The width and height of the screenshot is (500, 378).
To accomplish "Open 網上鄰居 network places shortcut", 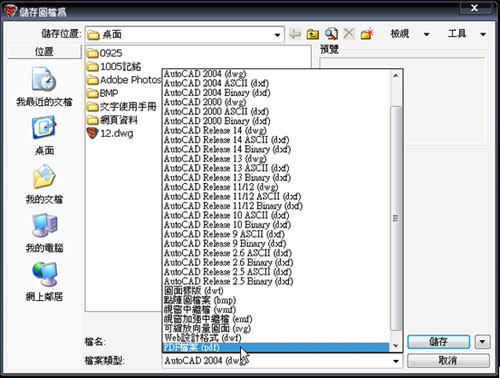I will 44,282.
